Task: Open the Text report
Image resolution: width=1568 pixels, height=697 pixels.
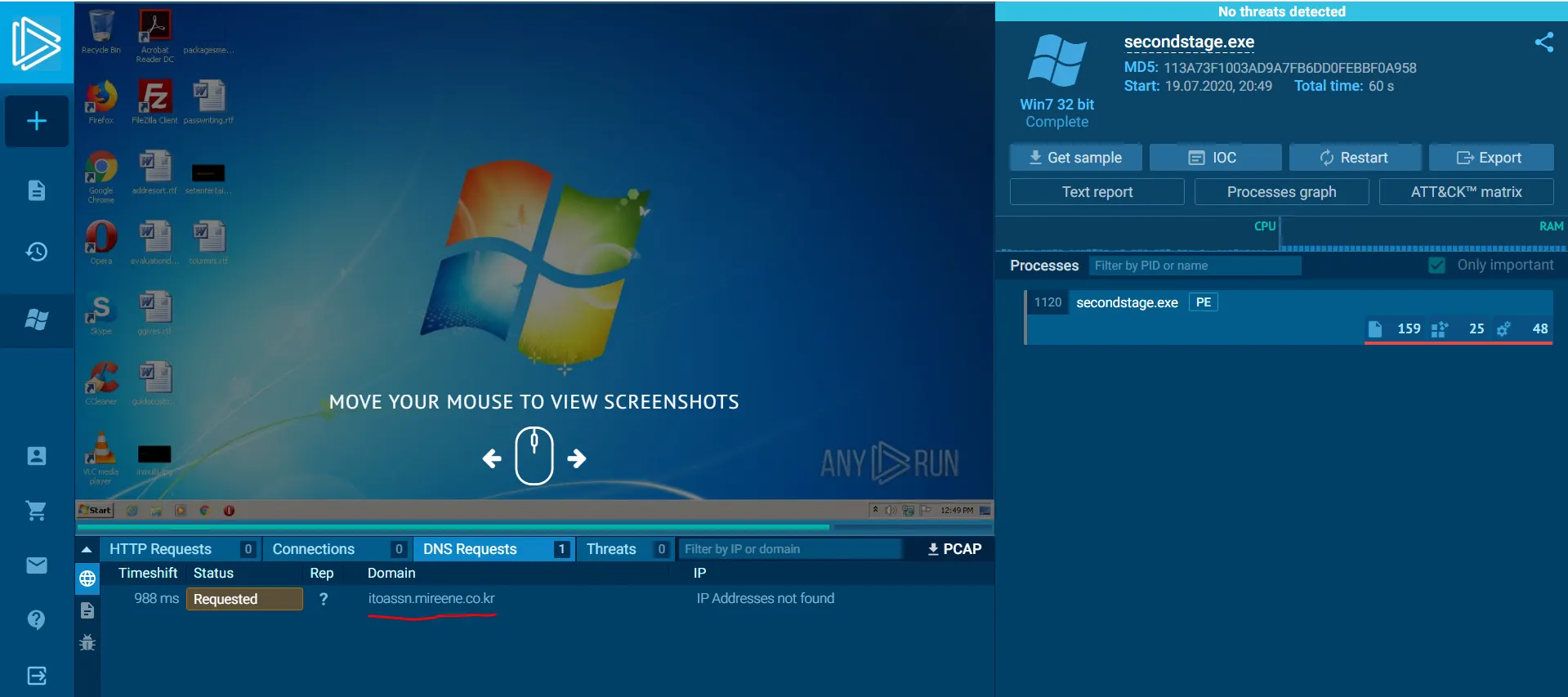Action: click(x=1097, y=192)
